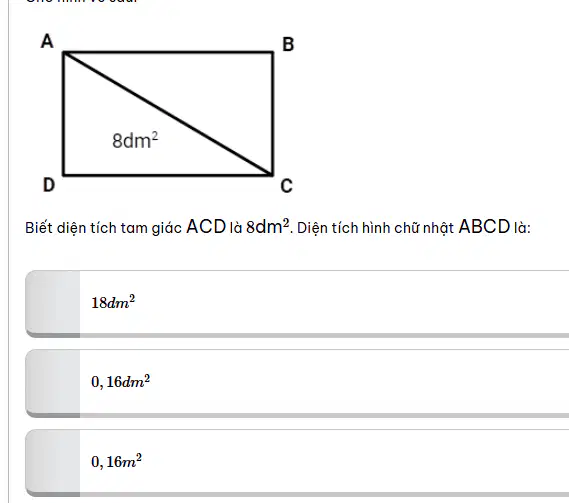The width and height of the screenshot is (569, 503).
Task: Click the text ABCD in the question
Action: pos(484,227)
